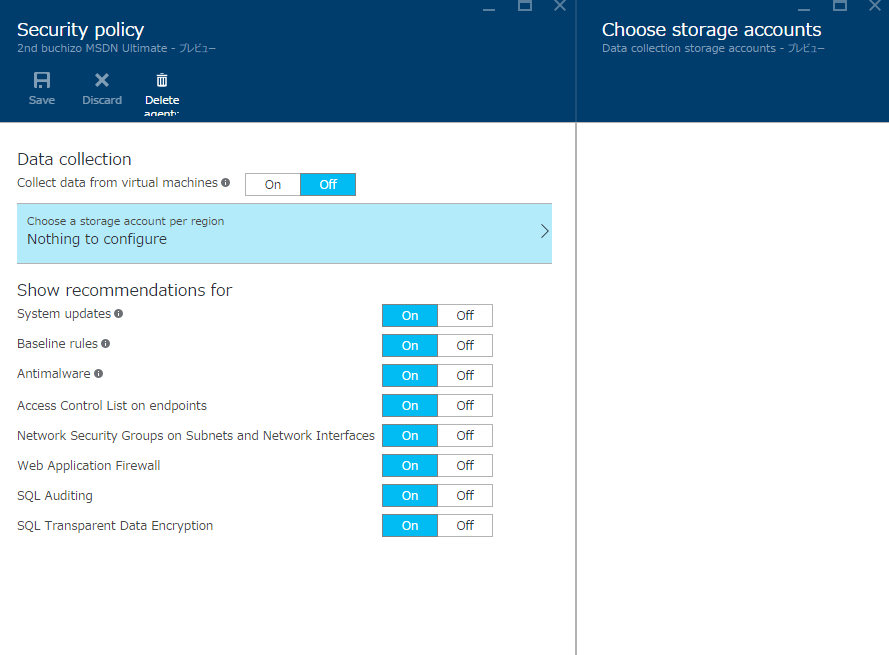889x655 pixels.
Task: Minimize the Security policy blade
Action: click(x=489, y=9)
